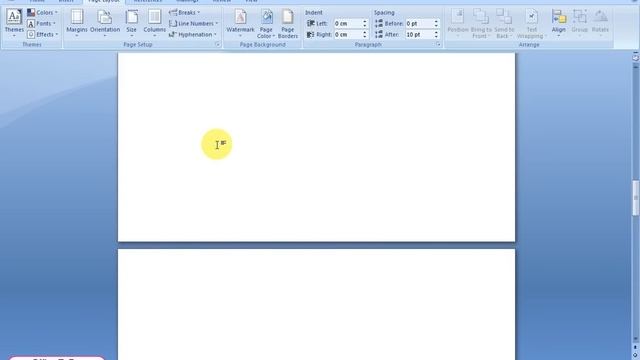Click the "Page Background" group label

(262, 44)
